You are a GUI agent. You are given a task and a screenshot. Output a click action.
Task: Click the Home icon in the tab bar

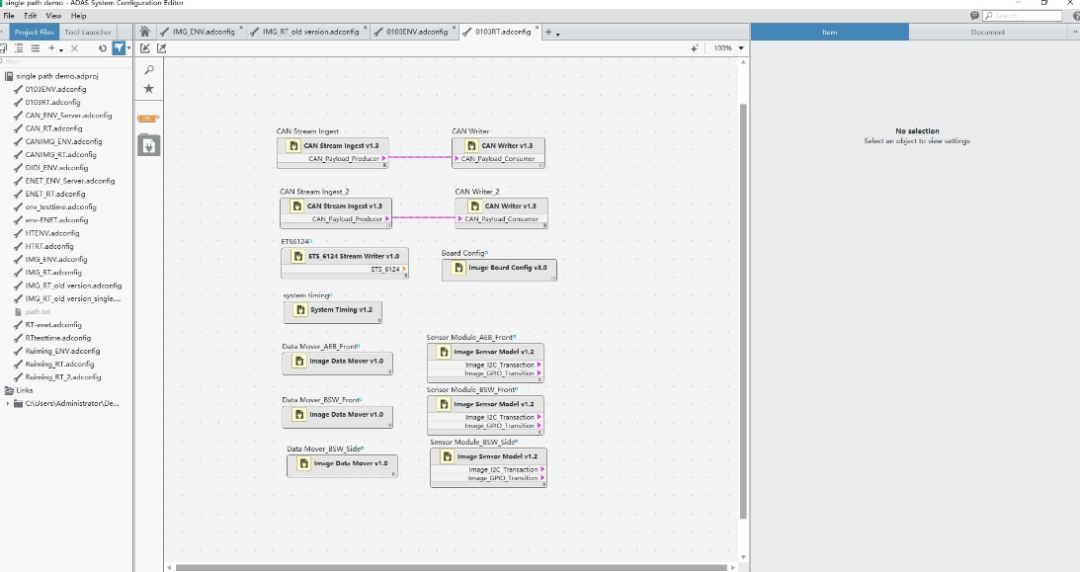[x=145, y=32]
